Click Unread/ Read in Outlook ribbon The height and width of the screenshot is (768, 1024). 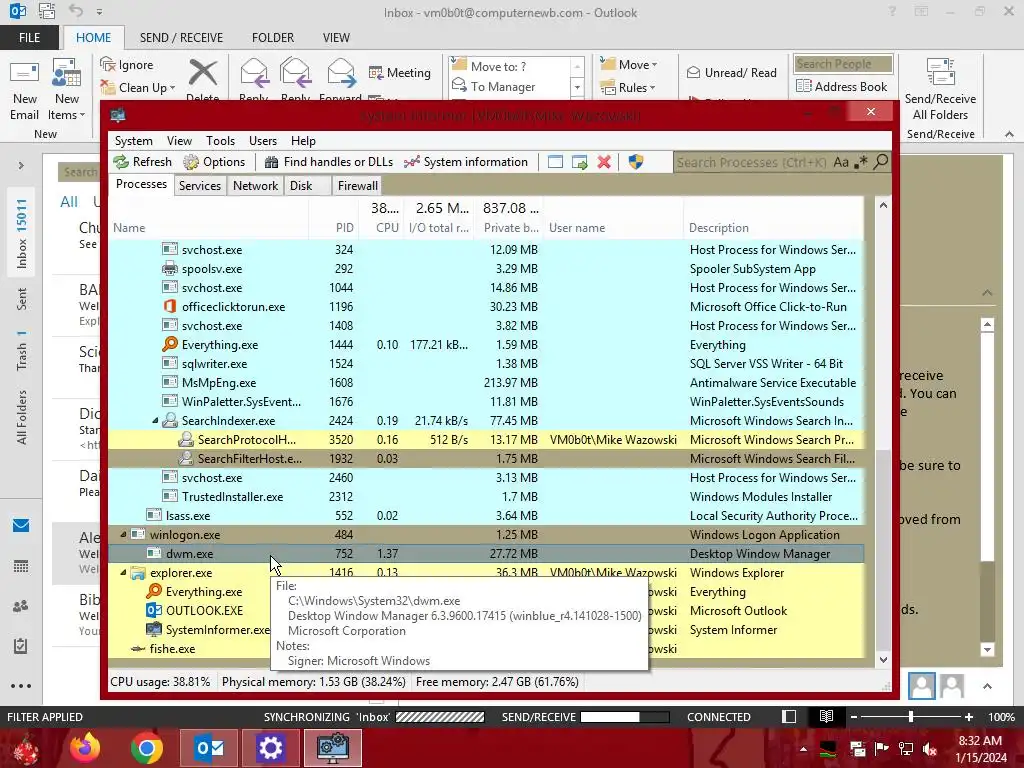[731, 72]
